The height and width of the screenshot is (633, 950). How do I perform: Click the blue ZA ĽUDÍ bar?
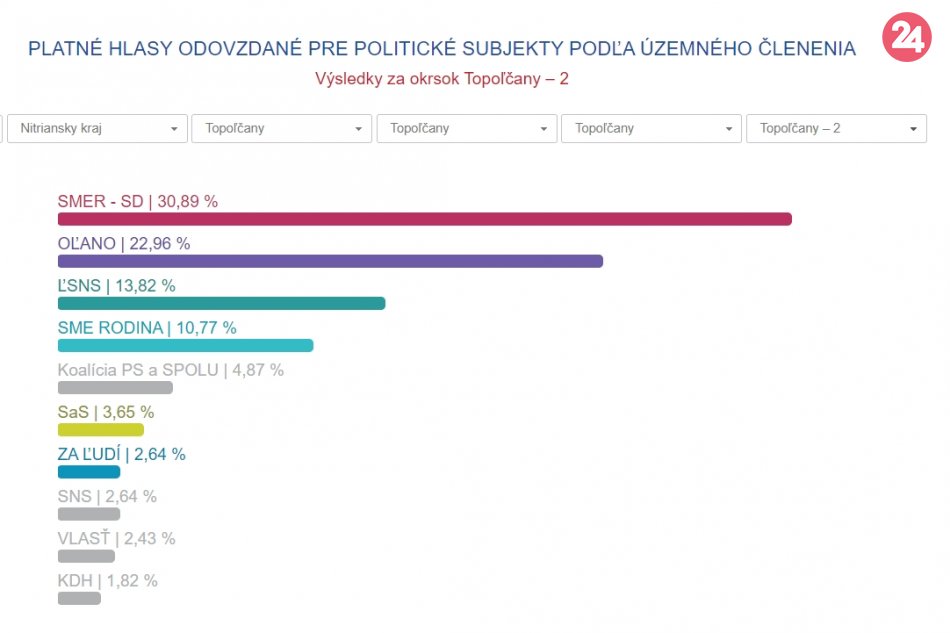(x=88, y=472)
